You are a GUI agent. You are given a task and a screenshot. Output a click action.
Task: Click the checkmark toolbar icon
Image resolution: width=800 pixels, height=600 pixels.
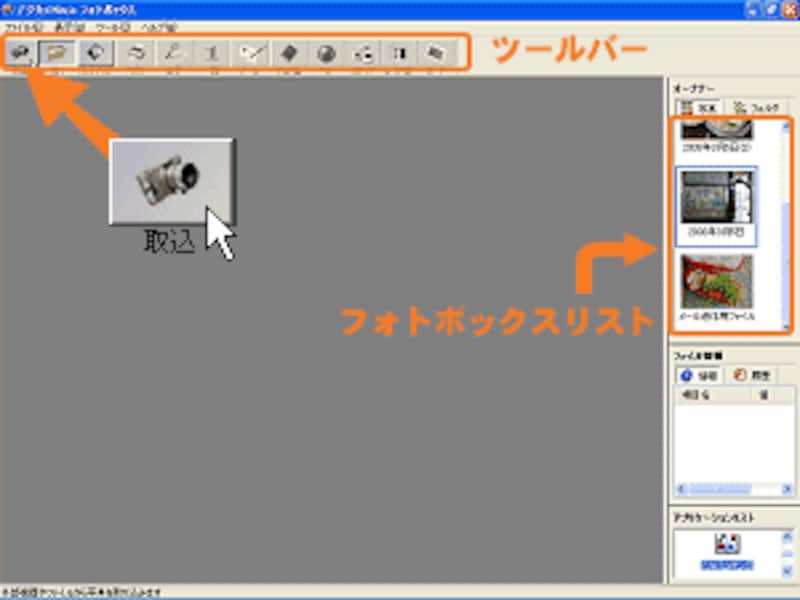[x=252, y=53]
